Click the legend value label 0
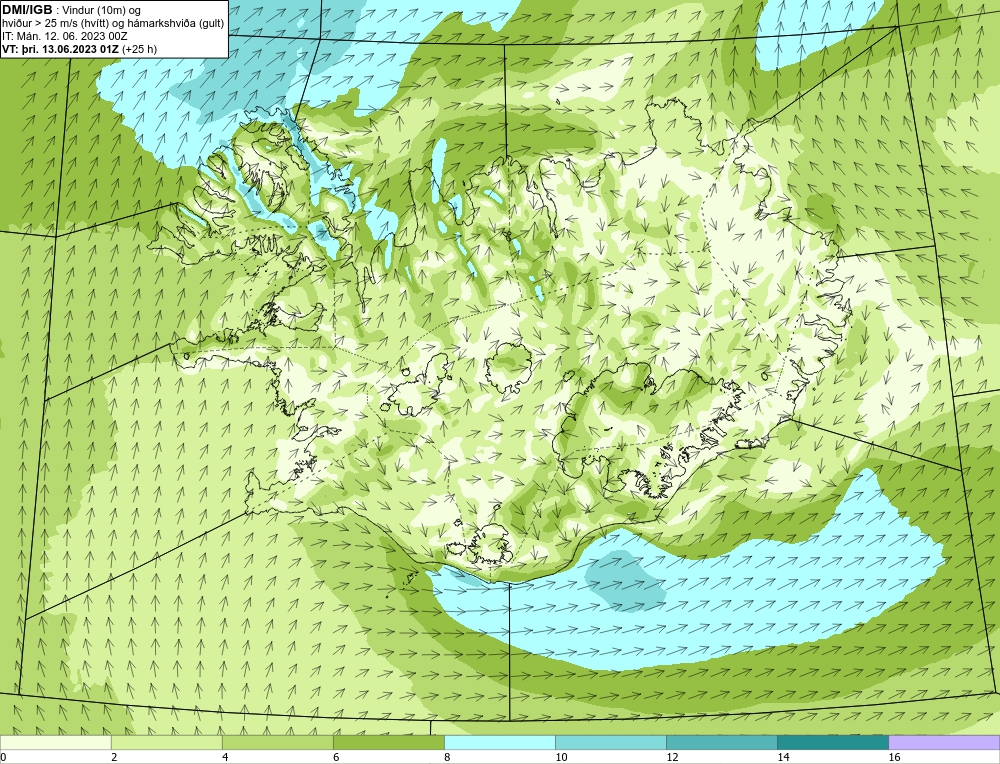The height and width of the screenshot is (764, 1000). click(3, 757)
